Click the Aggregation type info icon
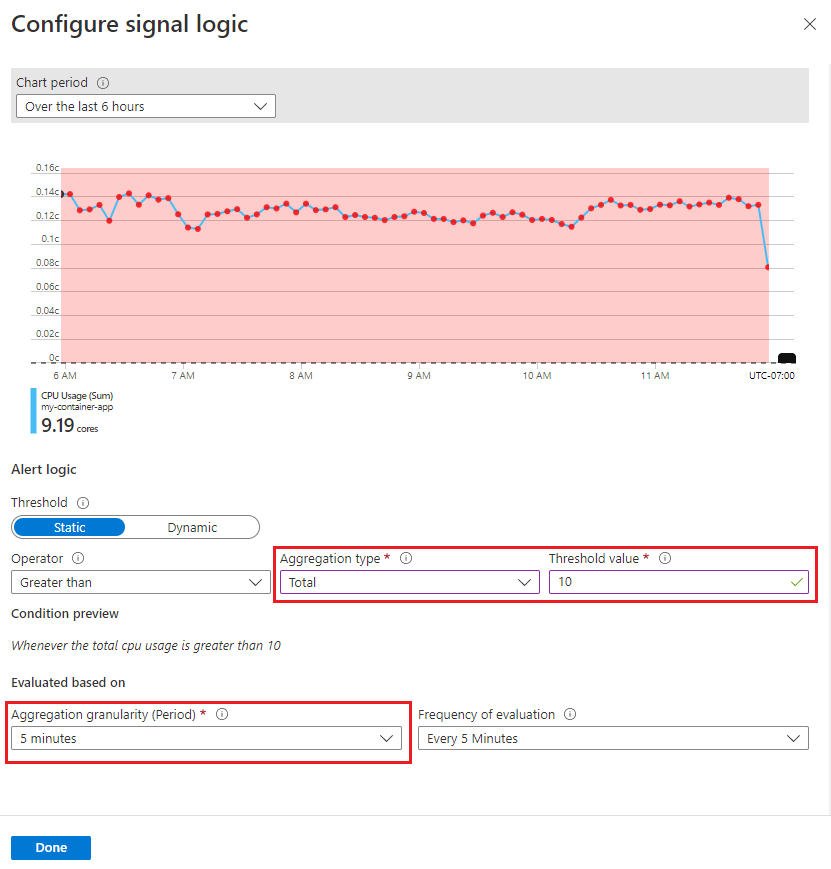The width and height of the screenshot is (831, 869). pyautogui.click(x=406, y=558)
